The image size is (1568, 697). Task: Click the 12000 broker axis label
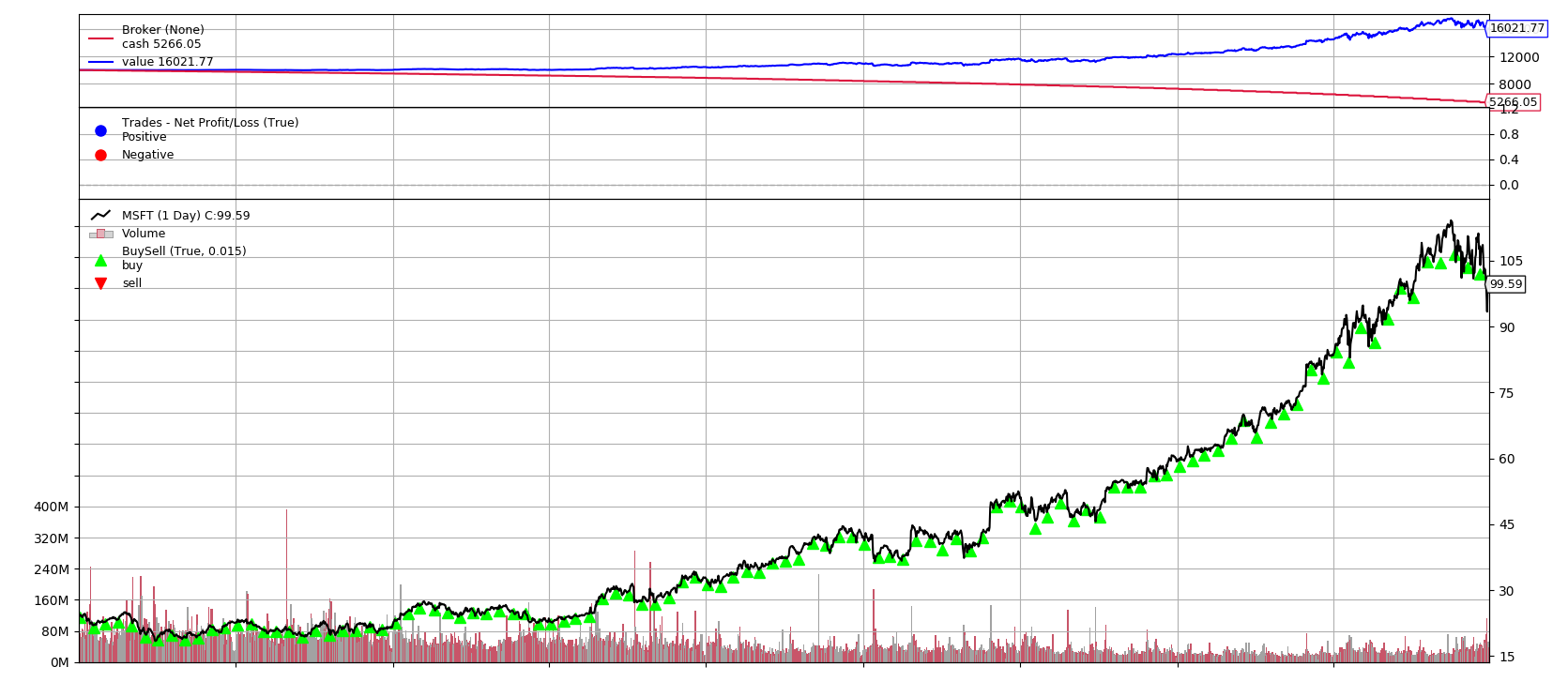pos(1518,57)
